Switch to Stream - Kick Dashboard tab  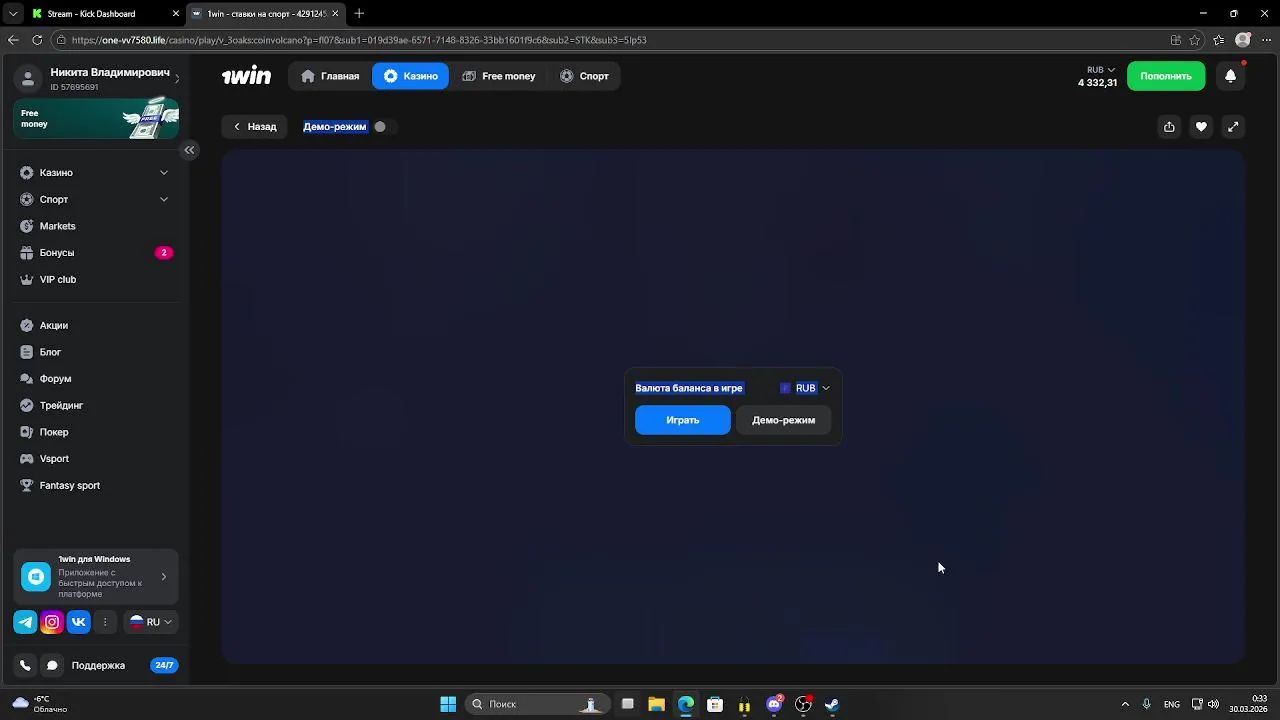(104, 14)
